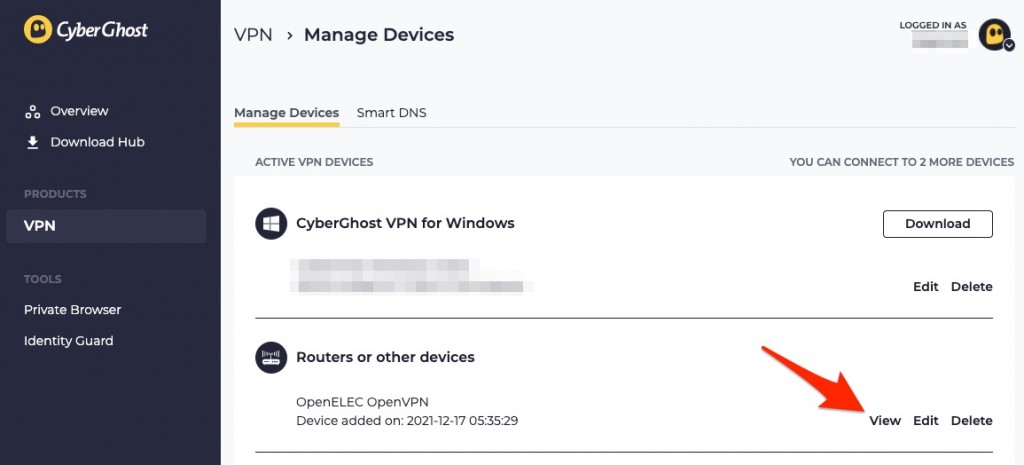The height and width of the screenshot is (465, 1024).
Task: Edit the OpenELEC OpenVPN device
Action: pyautogui.click(x=925, y=421)
